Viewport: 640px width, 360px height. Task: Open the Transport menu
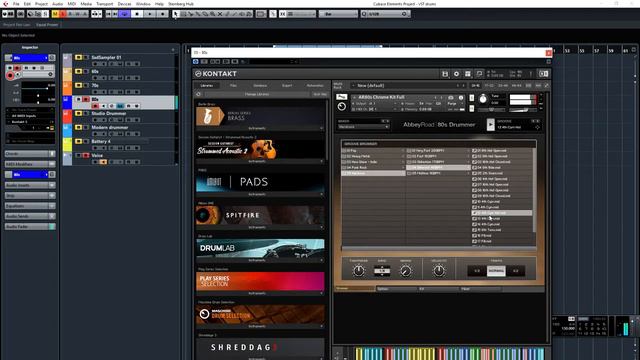[104, 4]
